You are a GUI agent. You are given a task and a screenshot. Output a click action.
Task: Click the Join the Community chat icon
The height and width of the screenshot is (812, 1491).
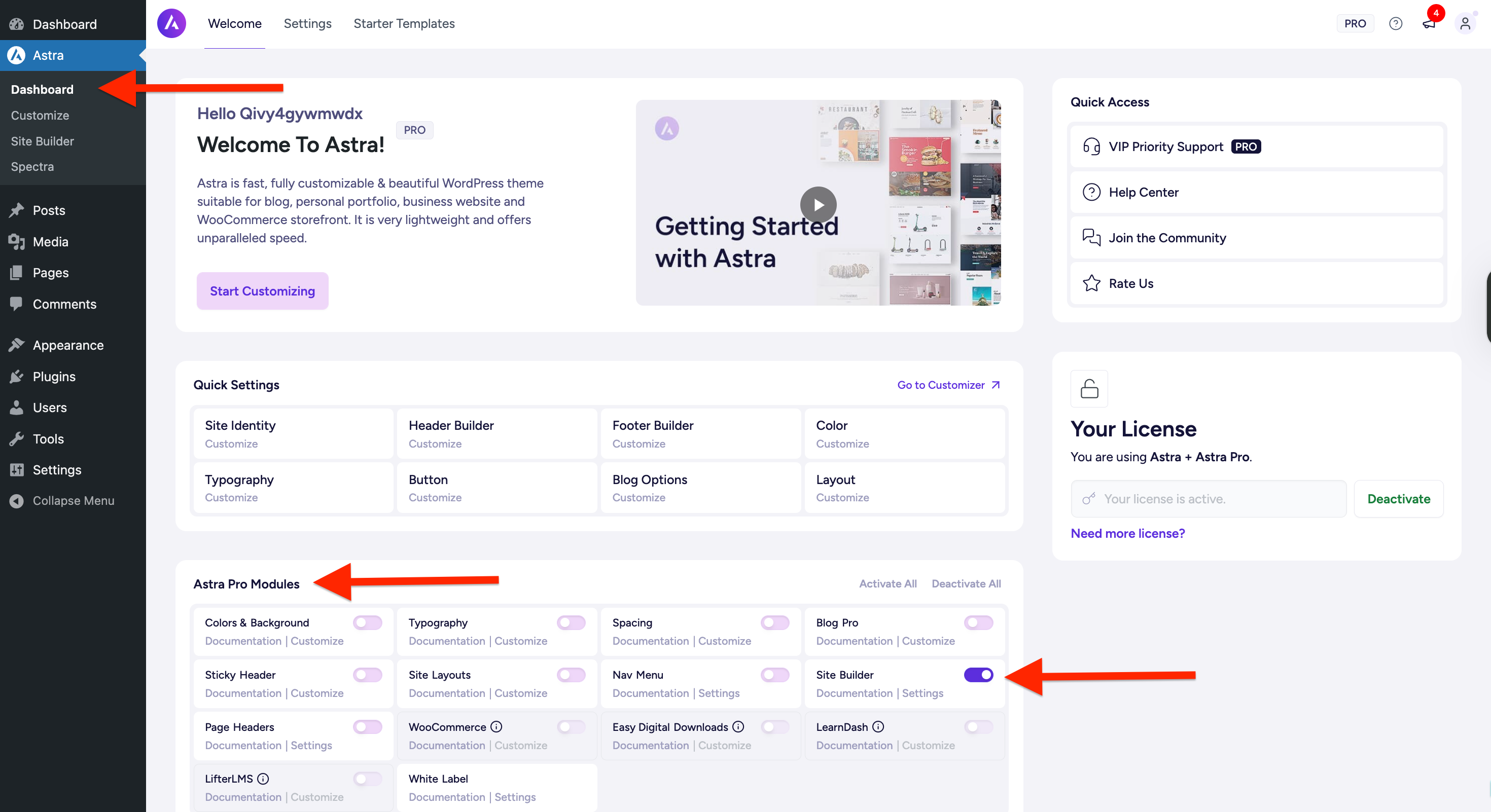pyautogui.click(x=1091, y=238)
